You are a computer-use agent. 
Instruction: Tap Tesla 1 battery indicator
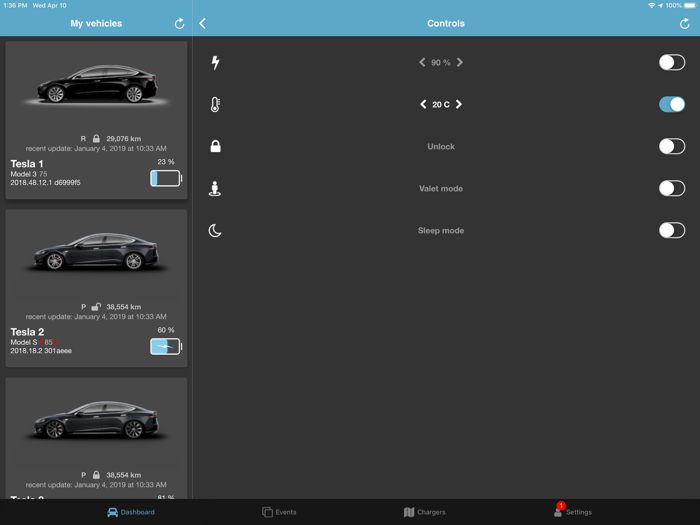(166, 178)
